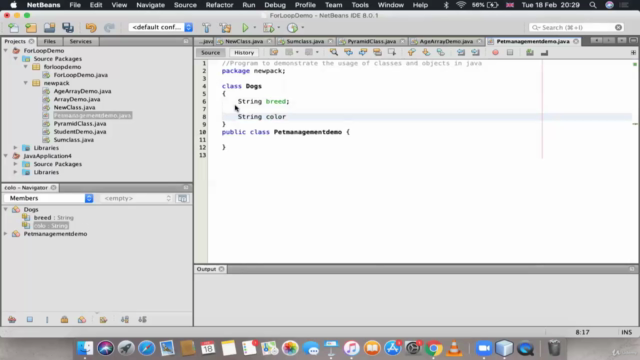
Task: Click the Shift Line Right editor icon
Action: tap(475, 52)
